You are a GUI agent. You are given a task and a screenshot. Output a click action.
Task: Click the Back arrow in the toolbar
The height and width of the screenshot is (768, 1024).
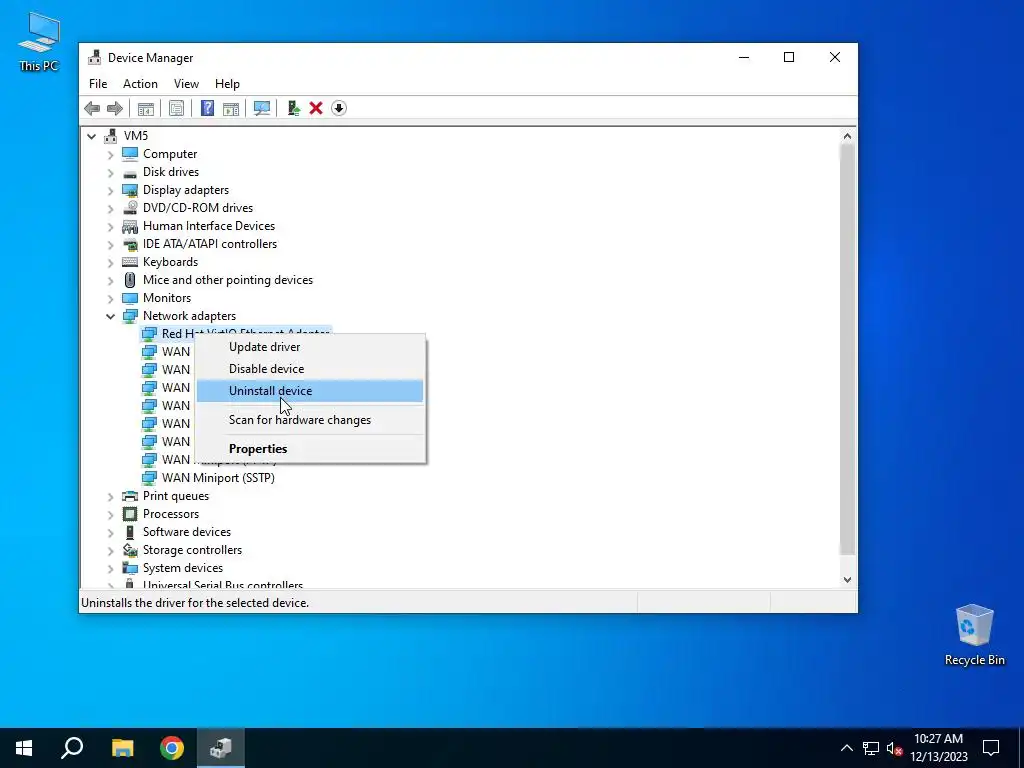(92, 108)
